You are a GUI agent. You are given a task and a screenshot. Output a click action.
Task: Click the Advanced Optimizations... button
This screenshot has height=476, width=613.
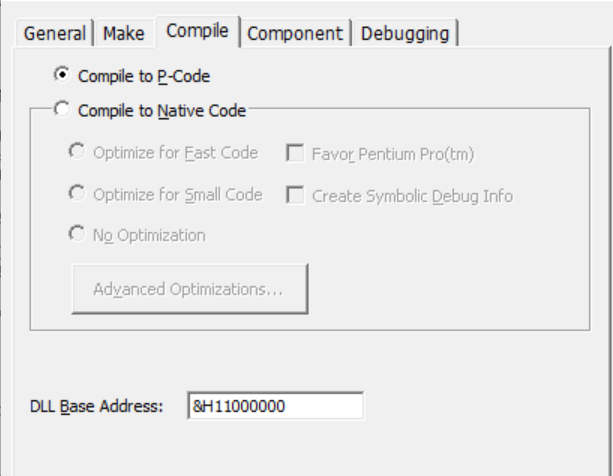pyautogui.click(x=188, y=289)
